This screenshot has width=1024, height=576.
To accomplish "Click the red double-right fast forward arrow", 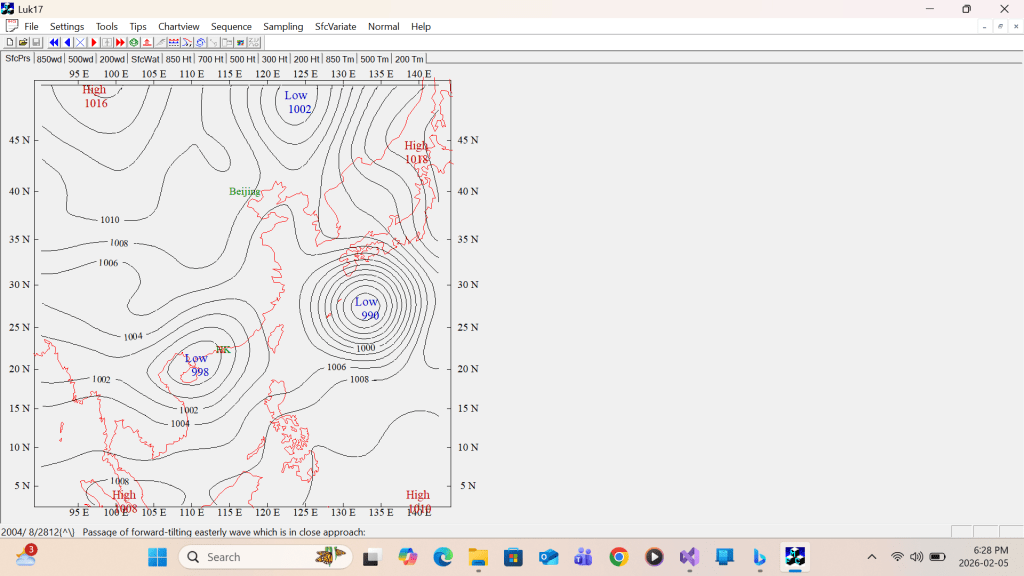I will click(120, 43).
